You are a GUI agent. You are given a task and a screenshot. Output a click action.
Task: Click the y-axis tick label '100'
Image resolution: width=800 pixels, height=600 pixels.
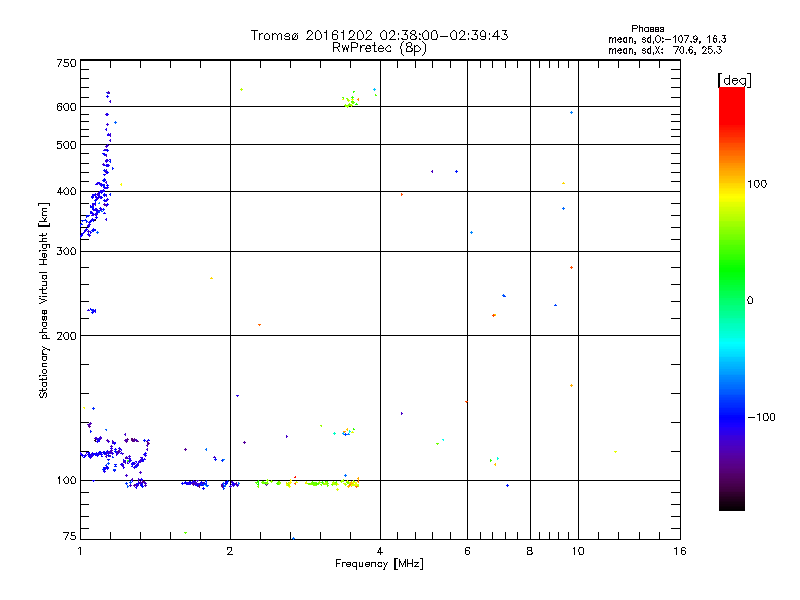coord(66,480)
